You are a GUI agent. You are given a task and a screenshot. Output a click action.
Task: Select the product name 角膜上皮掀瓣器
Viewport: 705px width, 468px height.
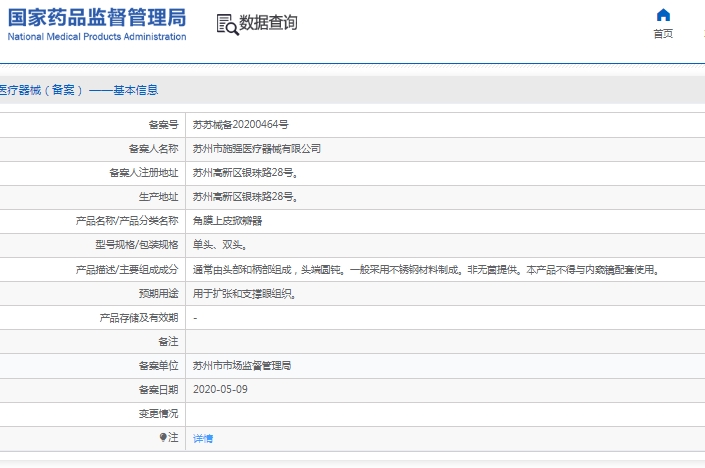(x=228, y=221)
